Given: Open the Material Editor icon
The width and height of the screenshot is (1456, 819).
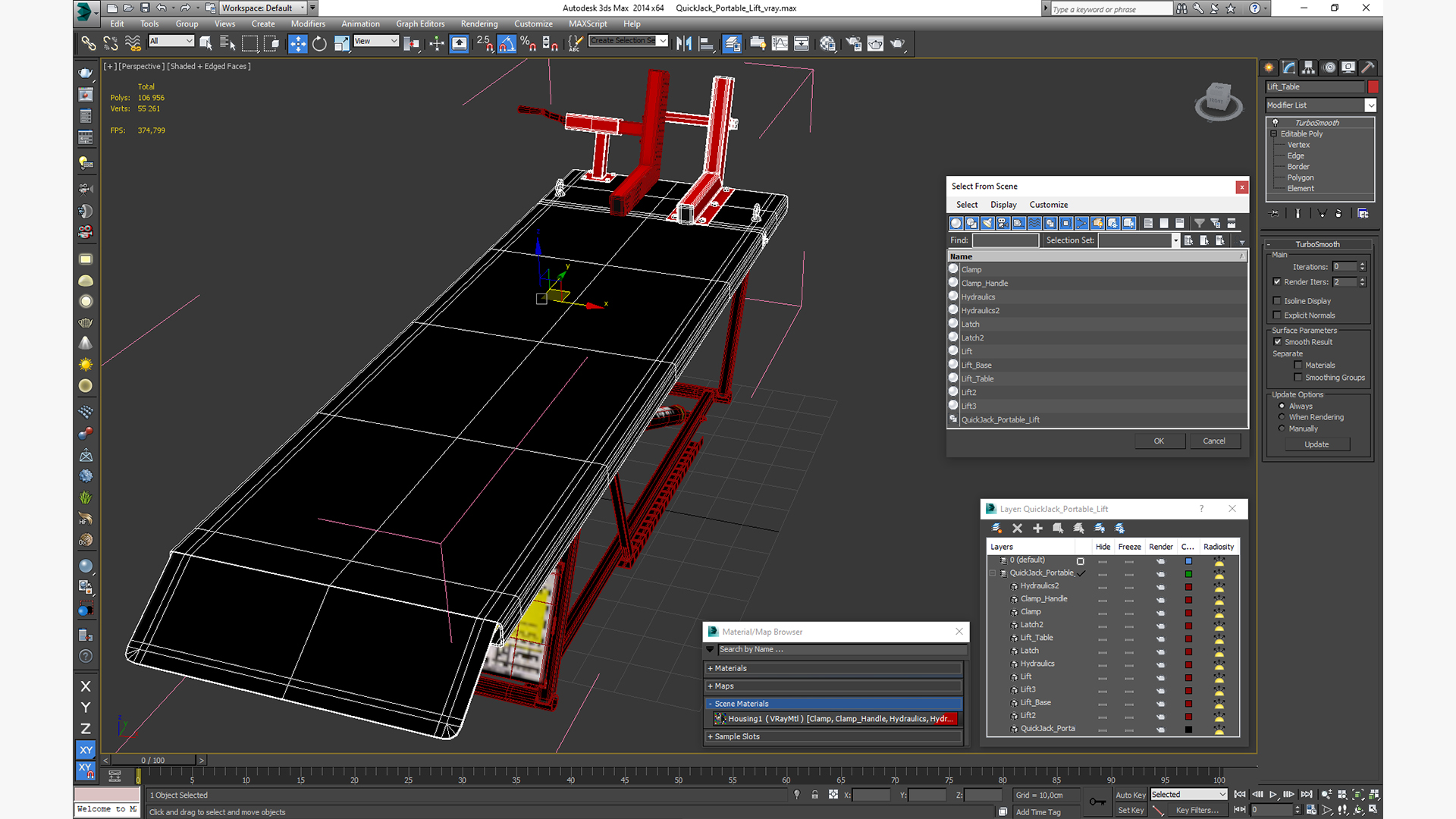Looking at the screenshot, I should pos(827,44).
